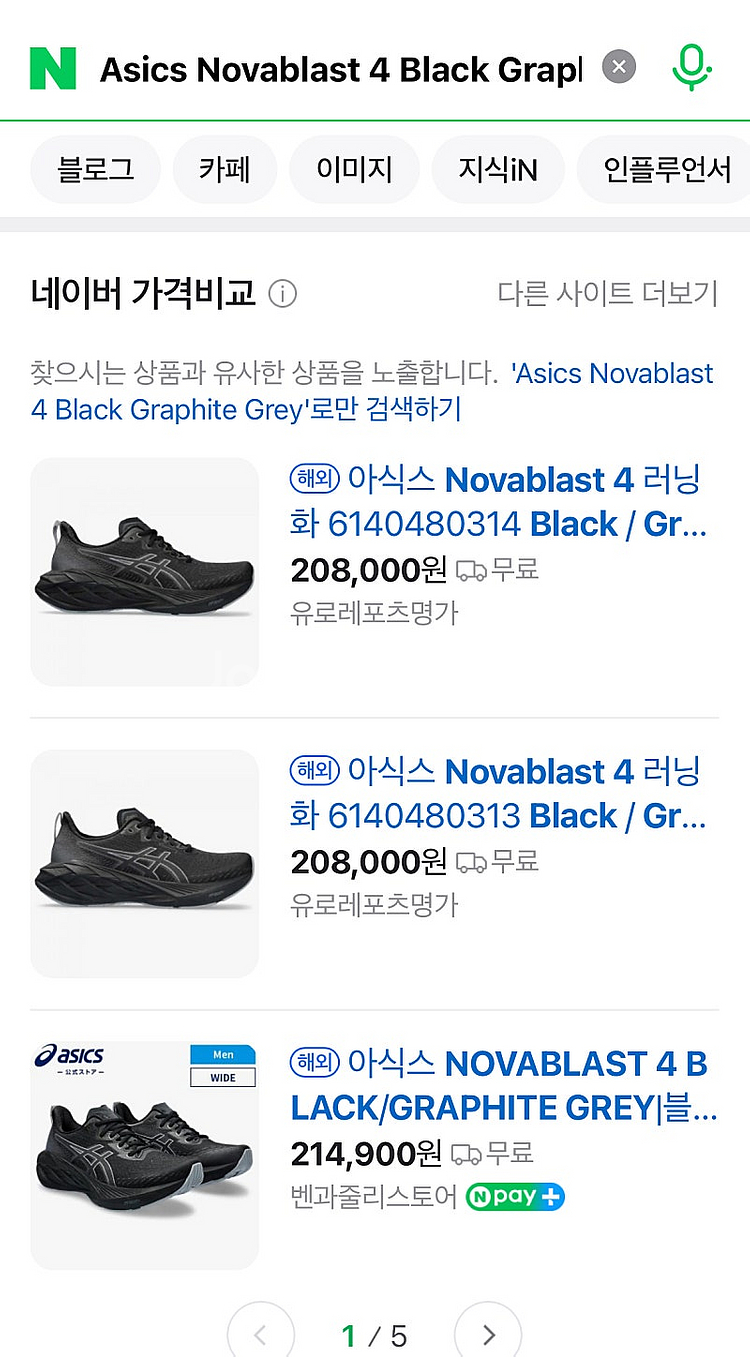
Task: Tap the green Naver N logo
Action: click(53, 68)
